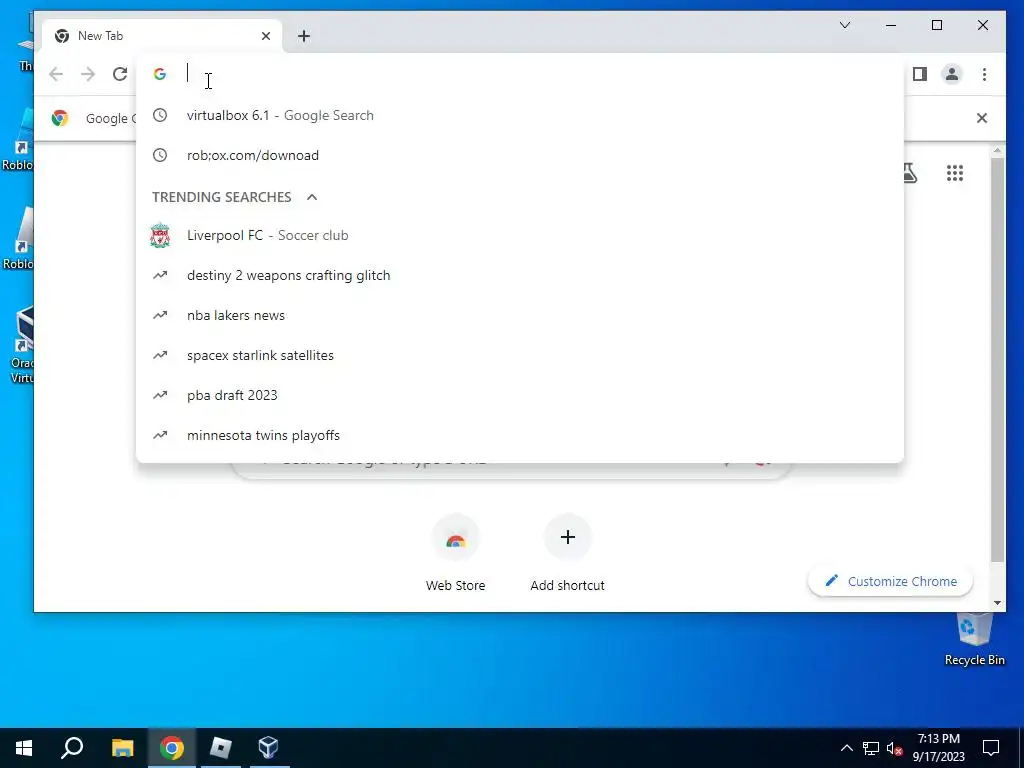Click the browser back arrow

pyautogui.click(x=56, y=74)
